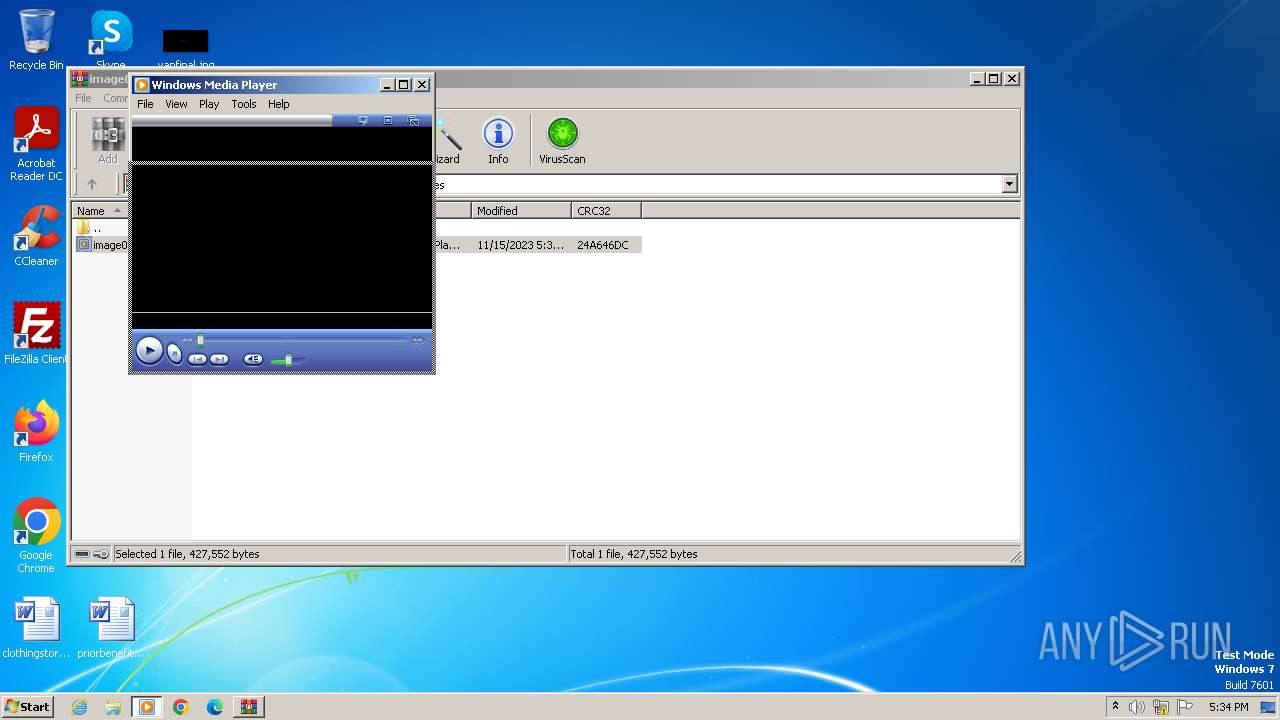
Task: Open File Explorer from taskbar
Action: pyautogui.click(x=113, y=707)
